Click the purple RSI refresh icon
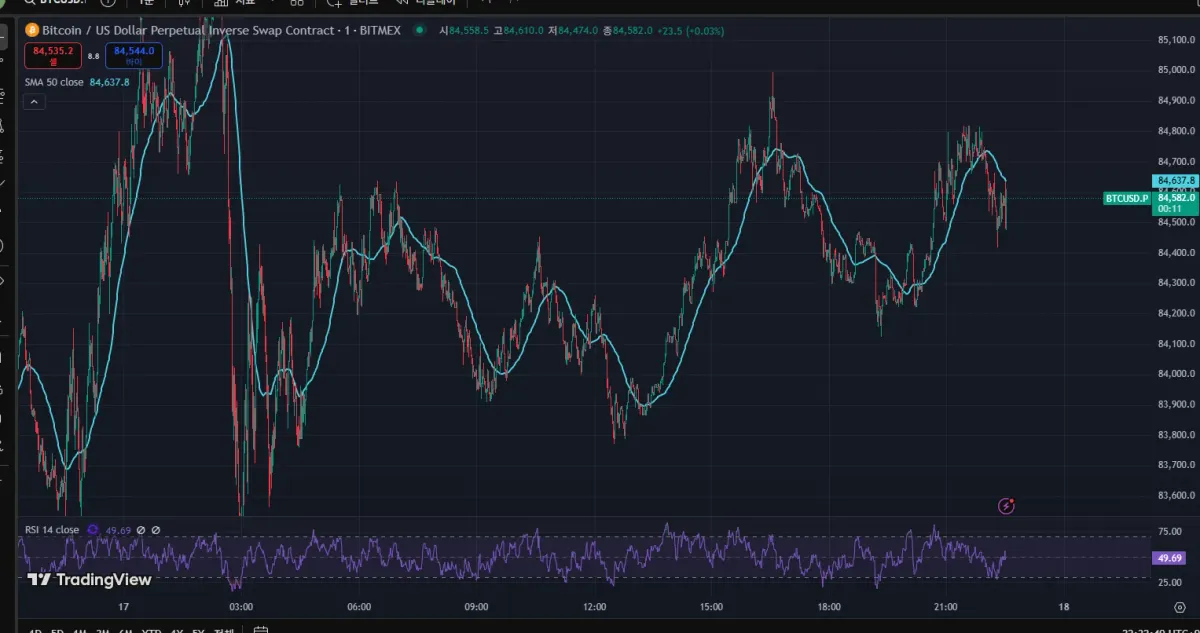Screen dimensions: 1200x633 tap(93, 530)
